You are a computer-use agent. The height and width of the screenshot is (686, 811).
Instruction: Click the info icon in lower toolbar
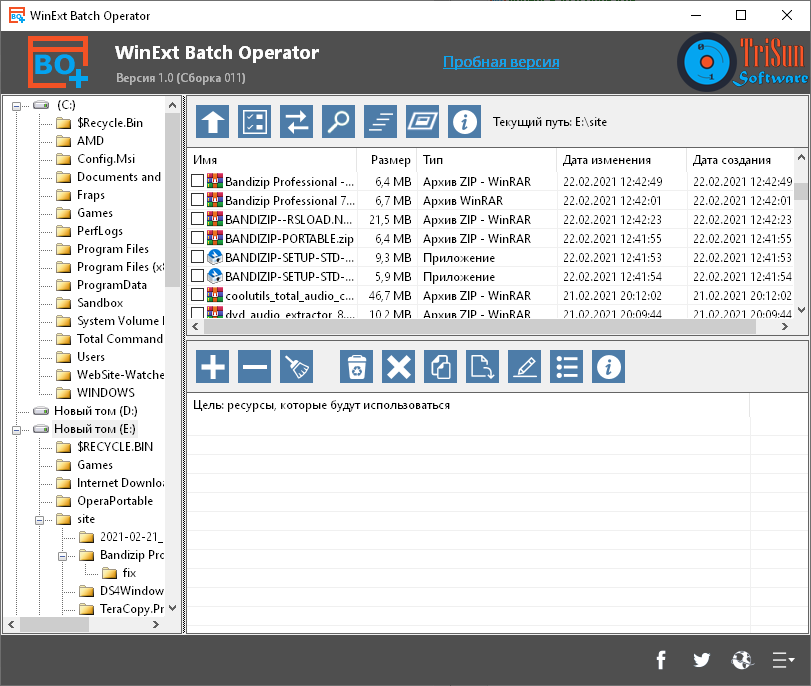click(x=608, y=366)
